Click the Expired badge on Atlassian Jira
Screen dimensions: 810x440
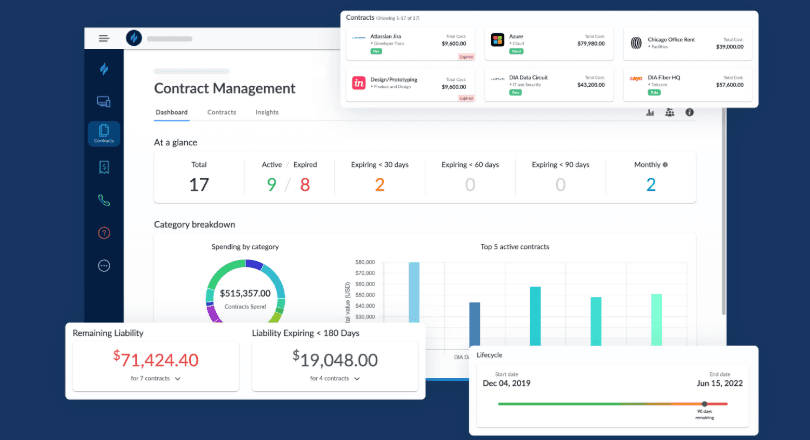click(466, 57)
